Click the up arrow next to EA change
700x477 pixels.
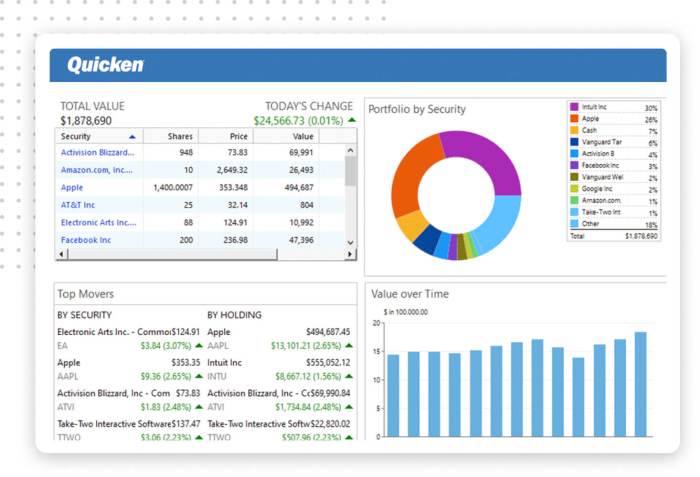(x=199, y=345)
